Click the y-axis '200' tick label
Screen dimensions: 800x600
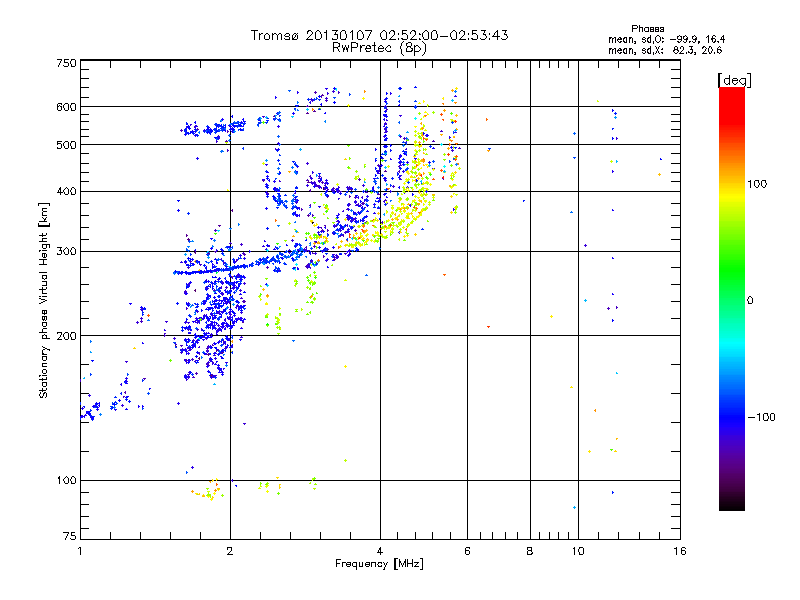(66, 336)
